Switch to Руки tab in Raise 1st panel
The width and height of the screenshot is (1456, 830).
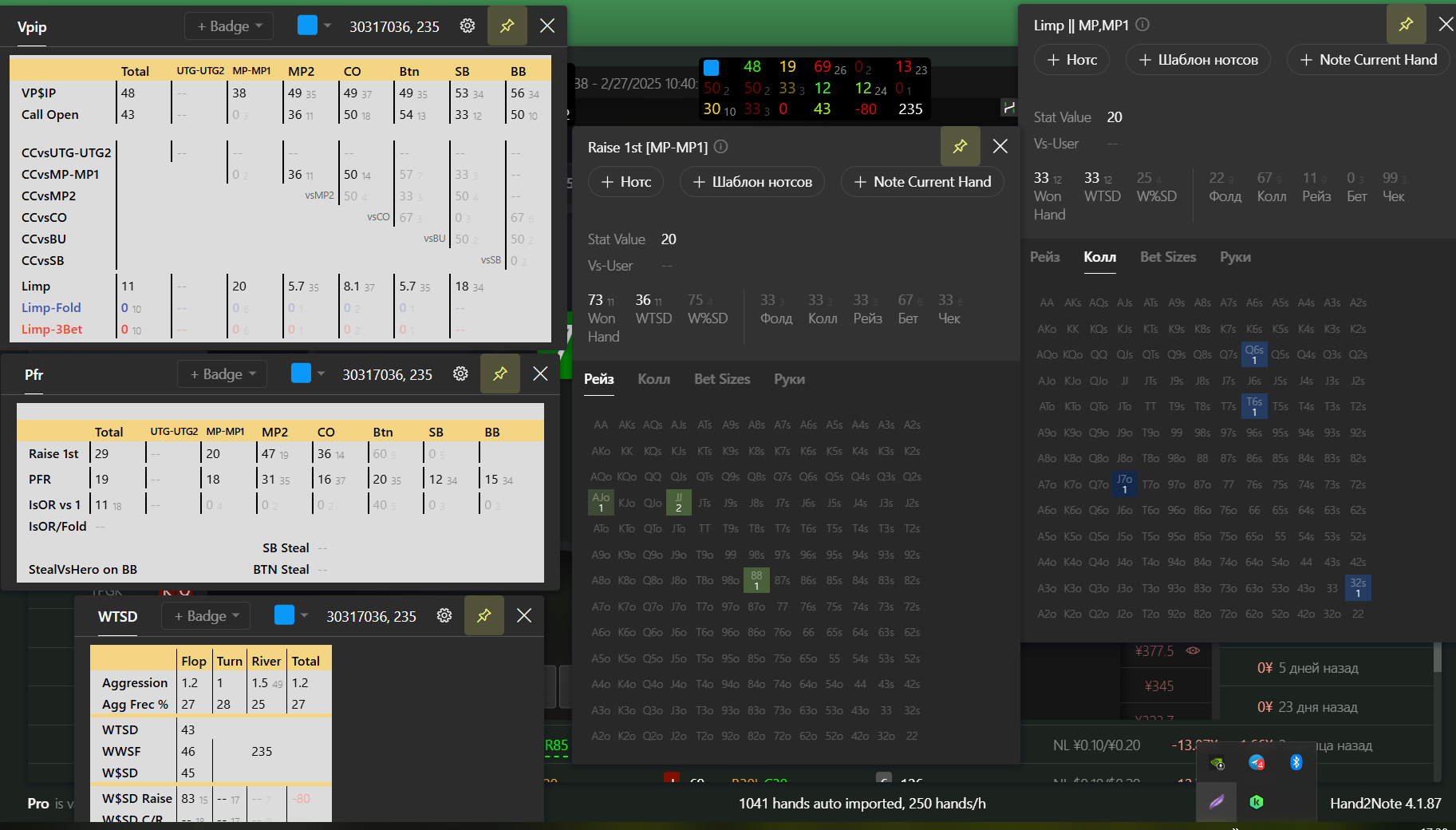coord(789,379)
